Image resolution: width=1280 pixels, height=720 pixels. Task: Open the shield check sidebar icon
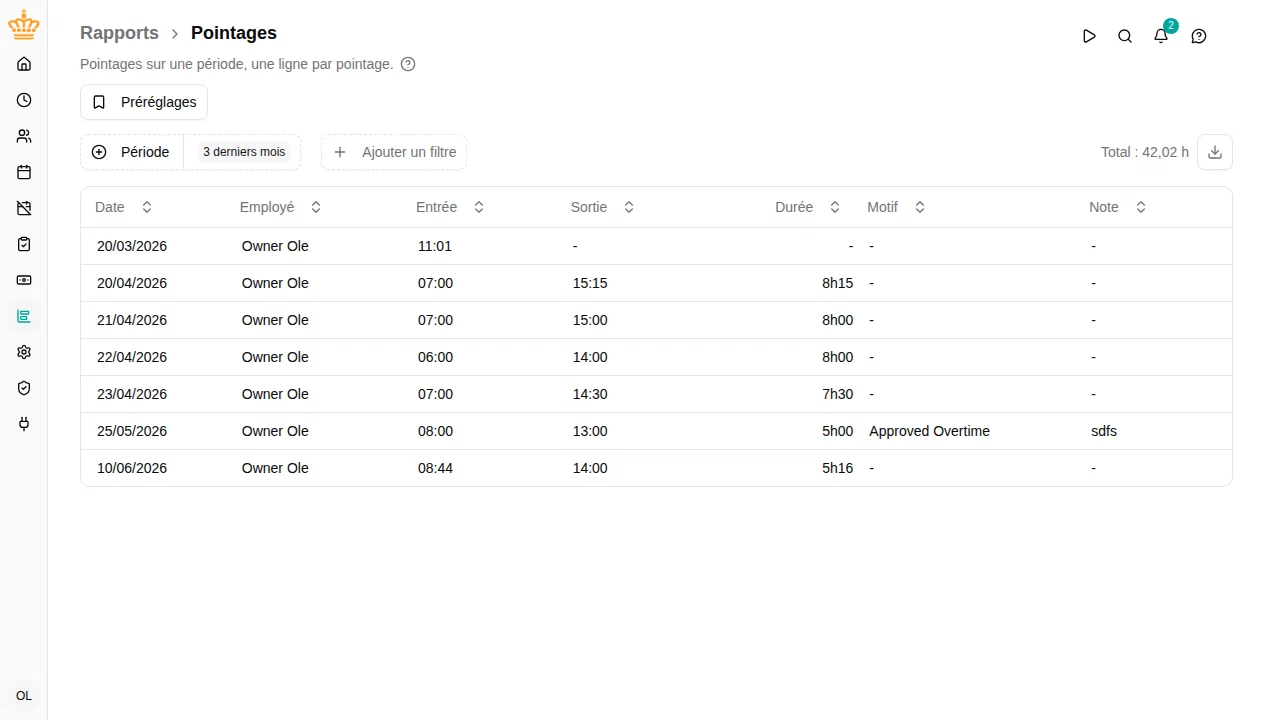(24, 388)
